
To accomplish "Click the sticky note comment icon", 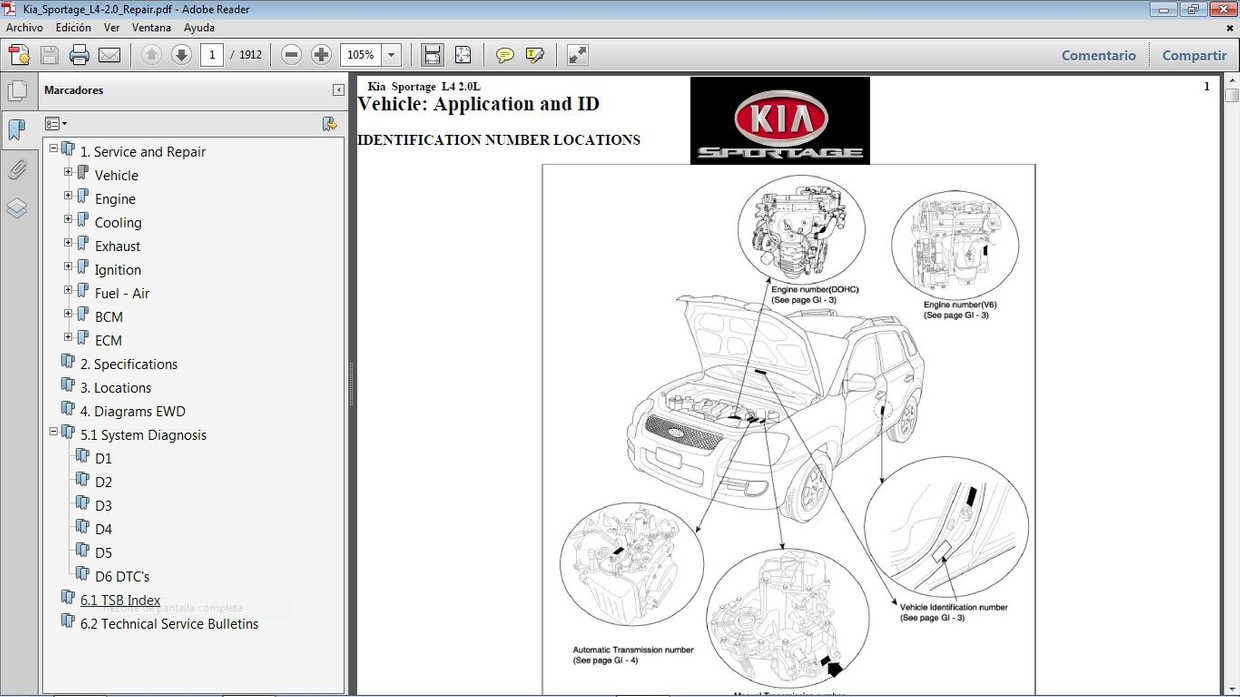I will click(505, 54).
